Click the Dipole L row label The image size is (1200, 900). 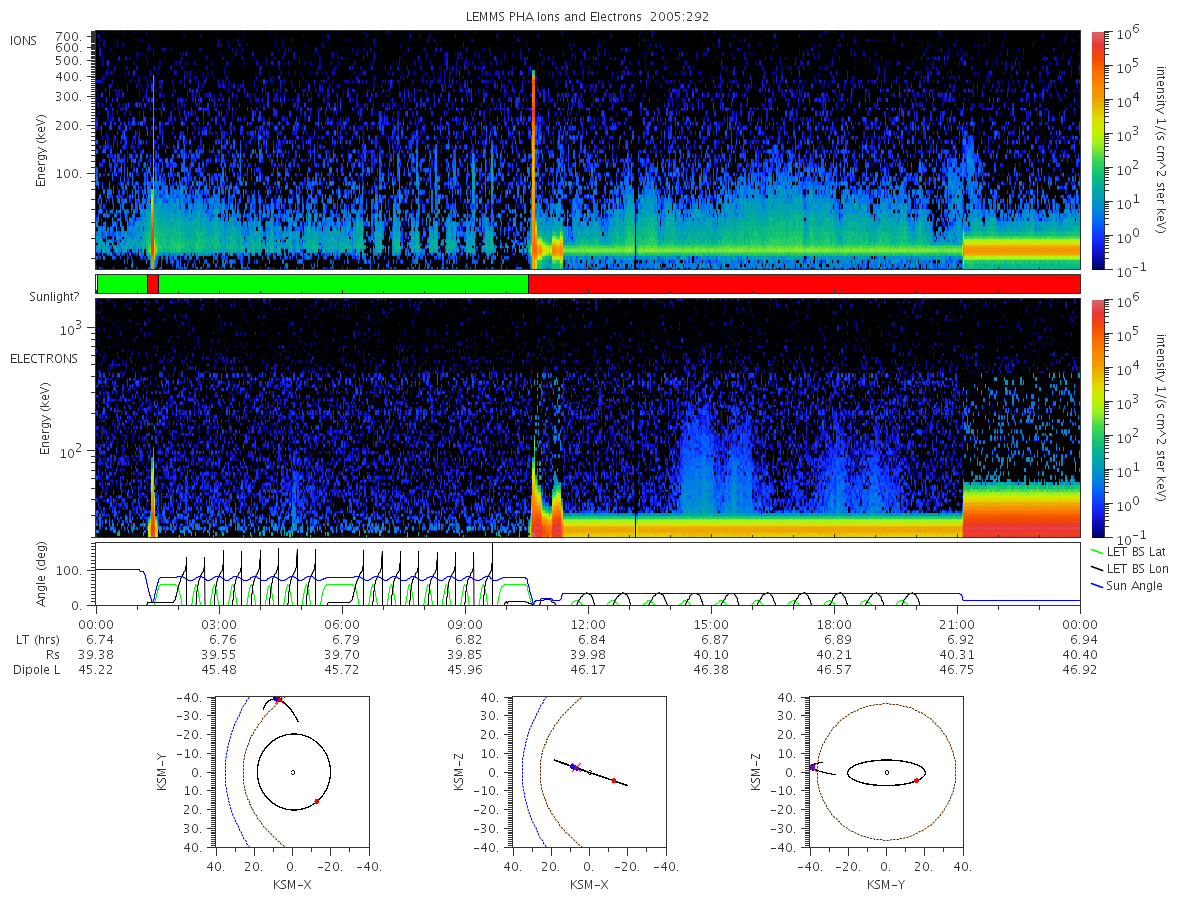36,670
